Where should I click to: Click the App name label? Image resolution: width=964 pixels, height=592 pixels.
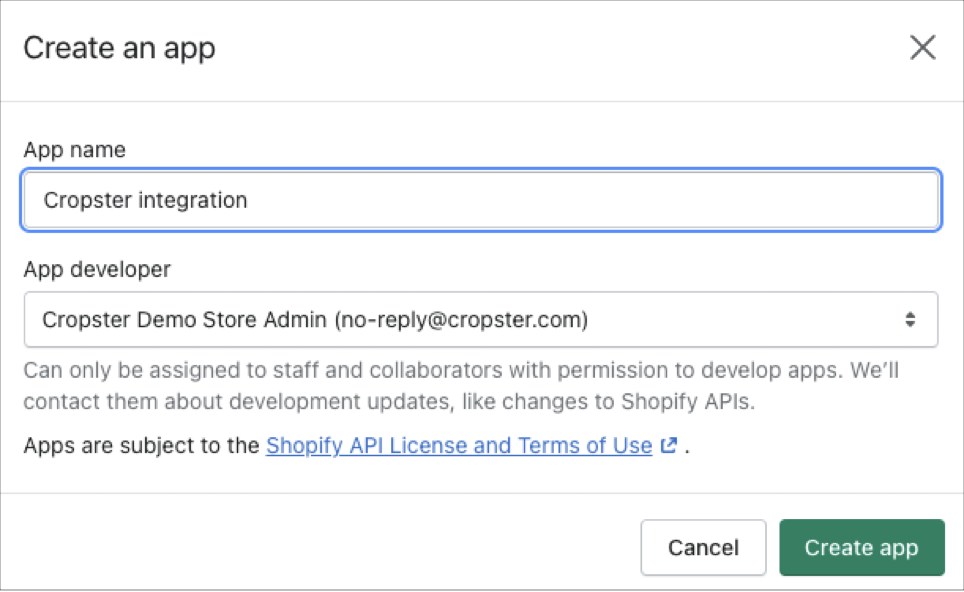pos(74,149)
